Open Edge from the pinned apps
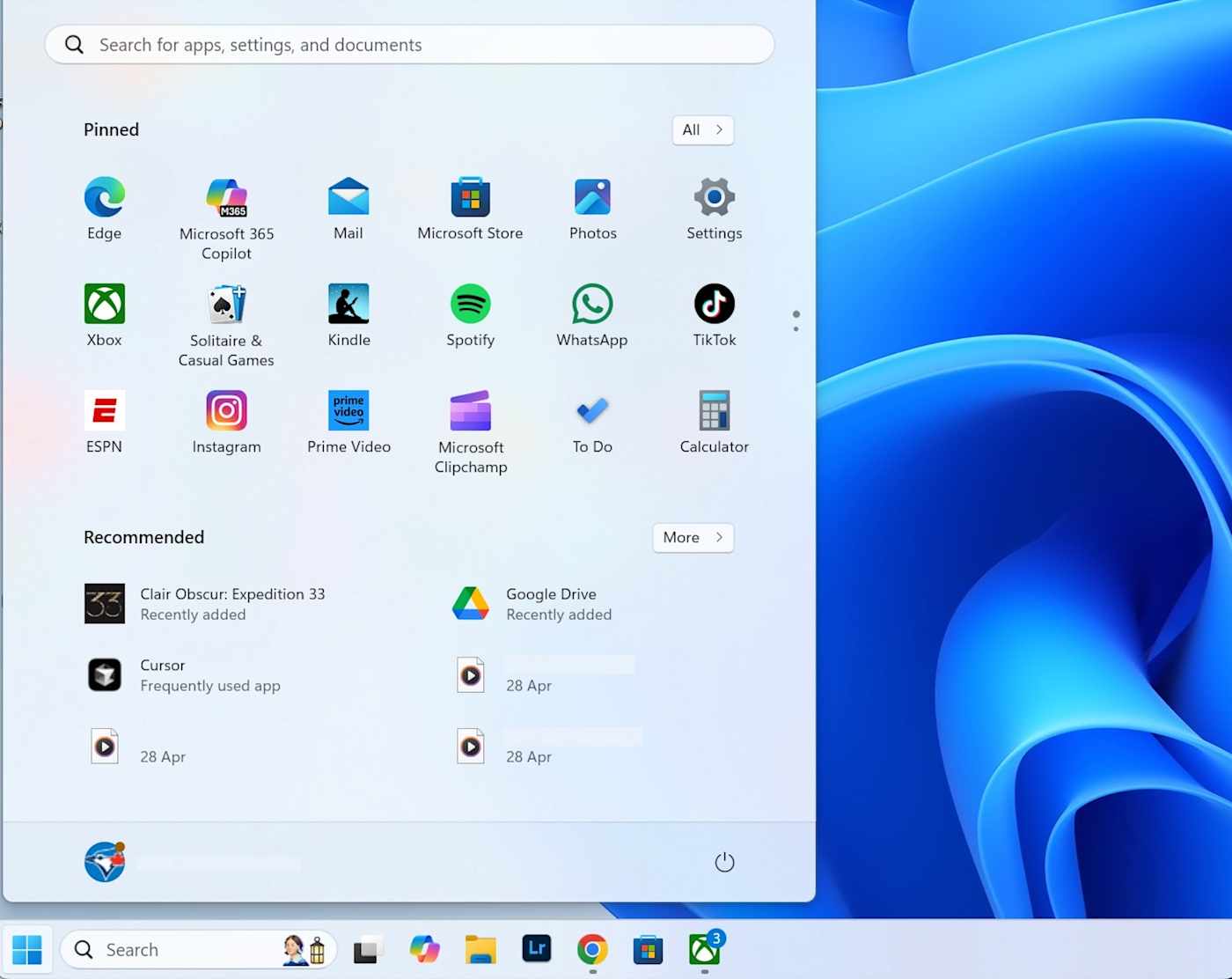The image size is (1232, 979). coord(105,209)
